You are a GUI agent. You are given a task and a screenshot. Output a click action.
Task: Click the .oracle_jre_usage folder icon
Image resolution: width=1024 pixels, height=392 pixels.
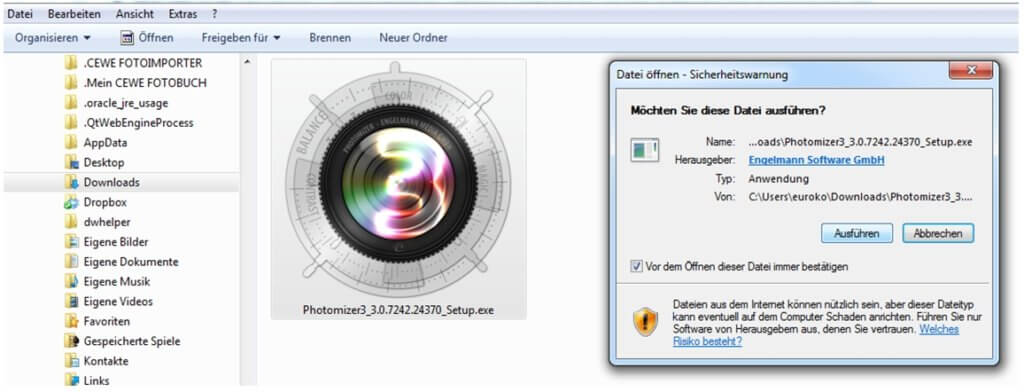pos(71,103)
